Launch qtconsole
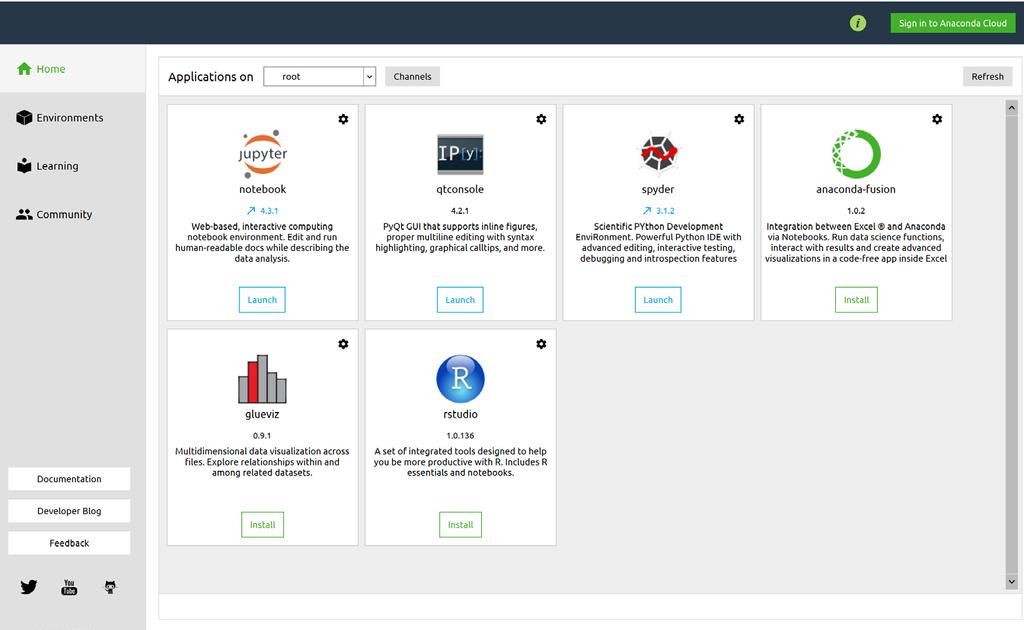This screenshot has width=1024, height=630. [460, 300]
